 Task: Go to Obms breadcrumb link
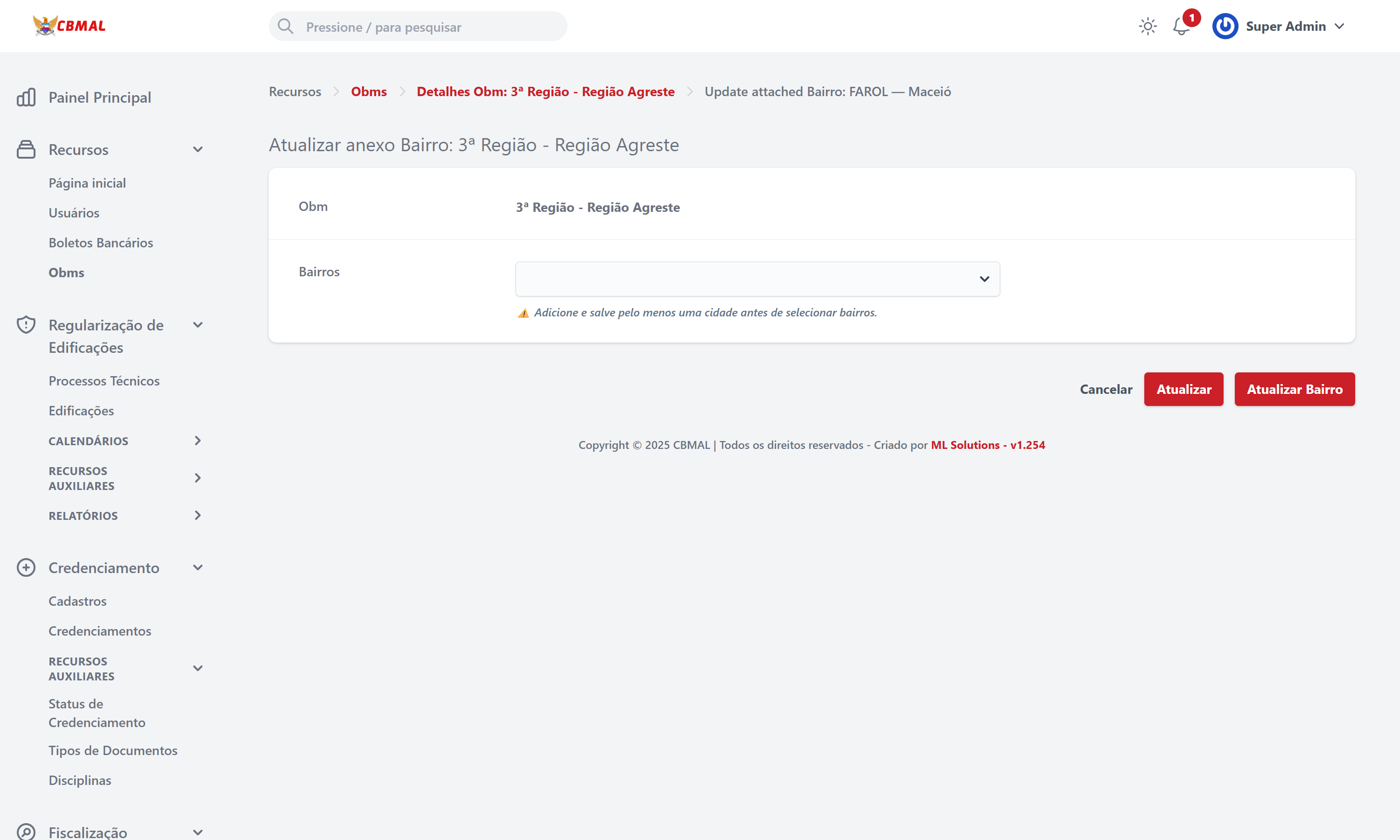click(x=369, y=91)
